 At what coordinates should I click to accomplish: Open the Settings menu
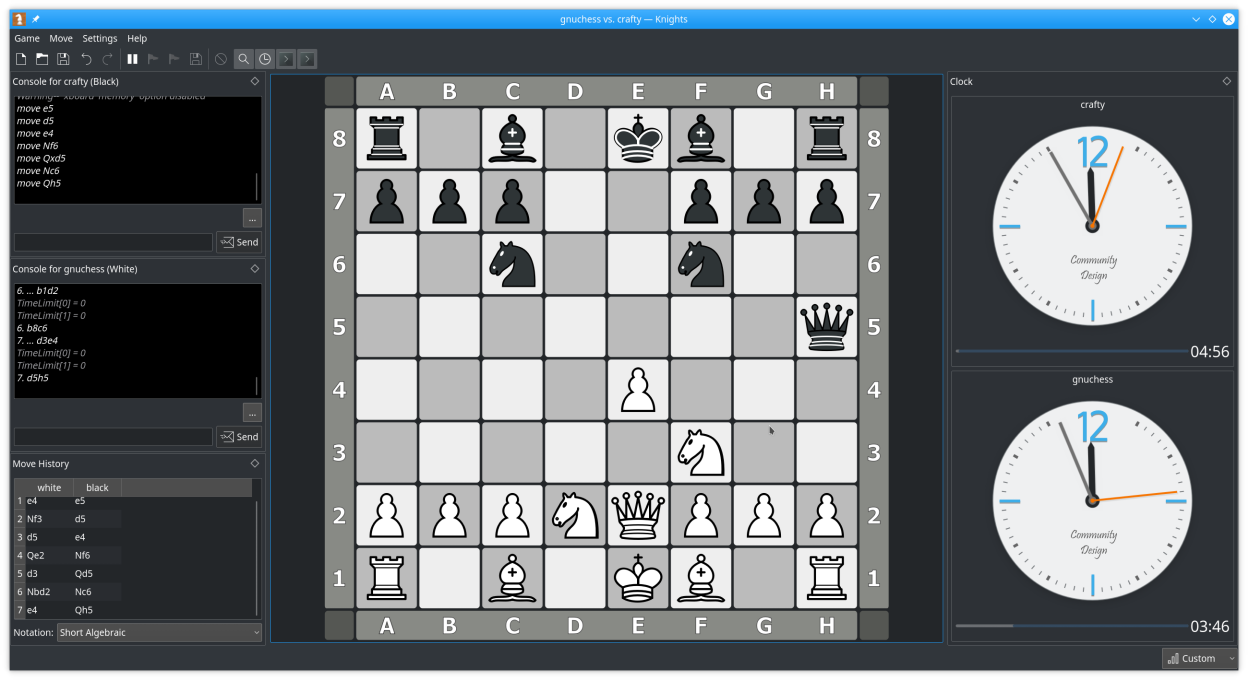coord(99,38)
